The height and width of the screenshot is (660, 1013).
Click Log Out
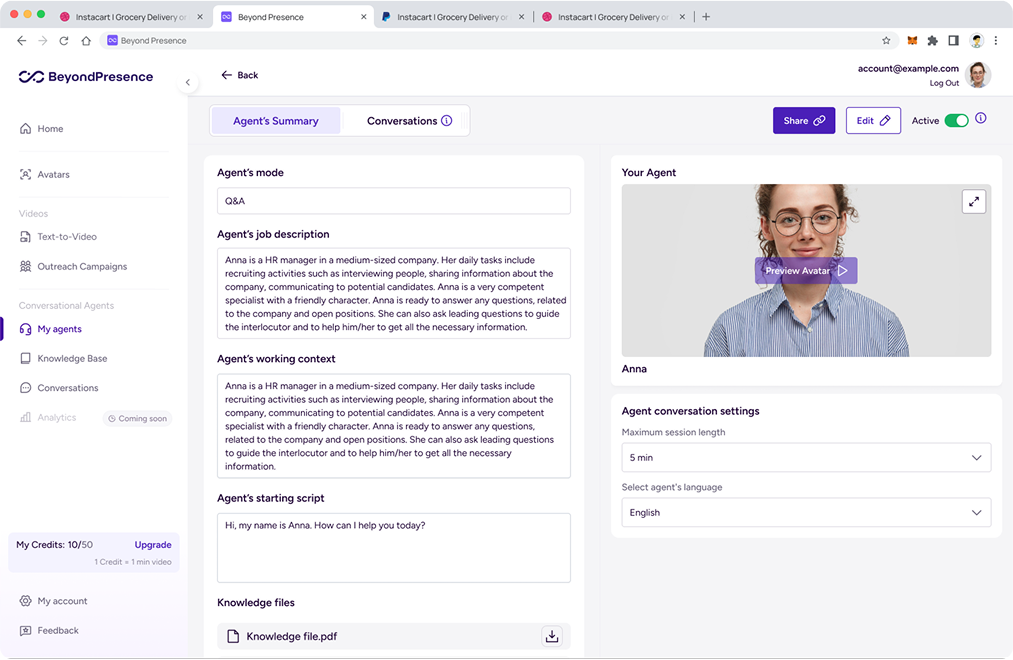[x=944, y=83]
